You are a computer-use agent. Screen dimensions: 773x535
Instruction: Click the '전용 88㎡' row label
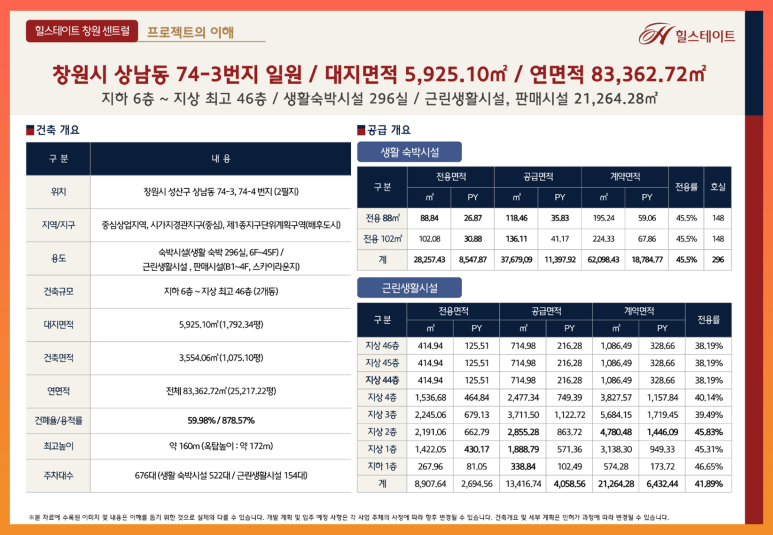pyautogui.click(x=383, y=218)
